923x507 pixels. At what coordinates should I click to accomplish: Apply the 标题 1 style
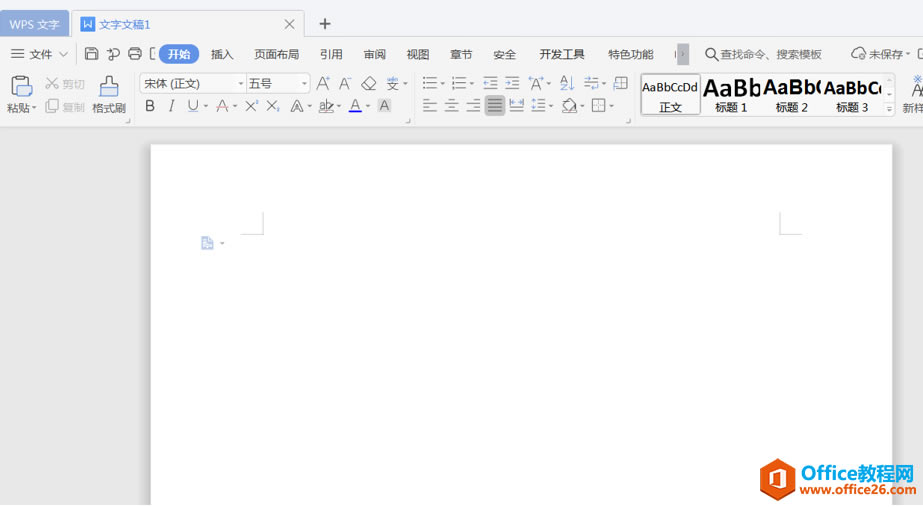(x=731, y=94)
